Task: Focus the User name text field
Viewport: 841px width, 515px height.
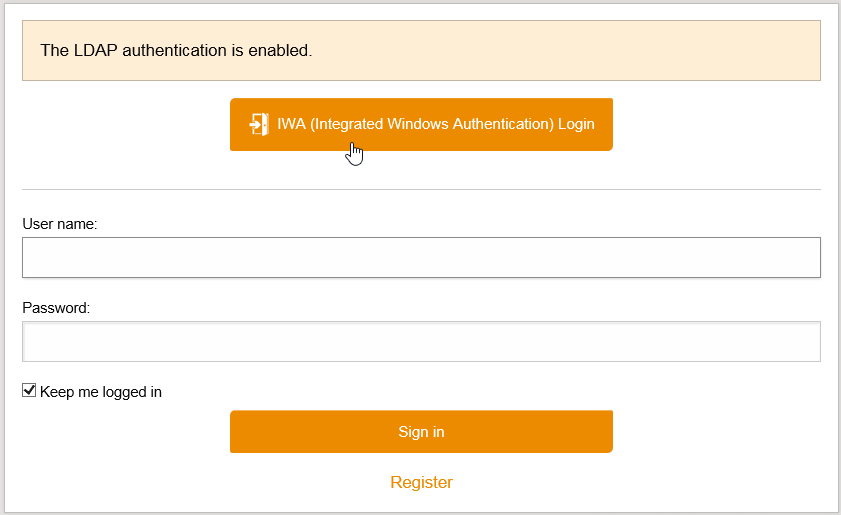Action: tap(421, 257)
